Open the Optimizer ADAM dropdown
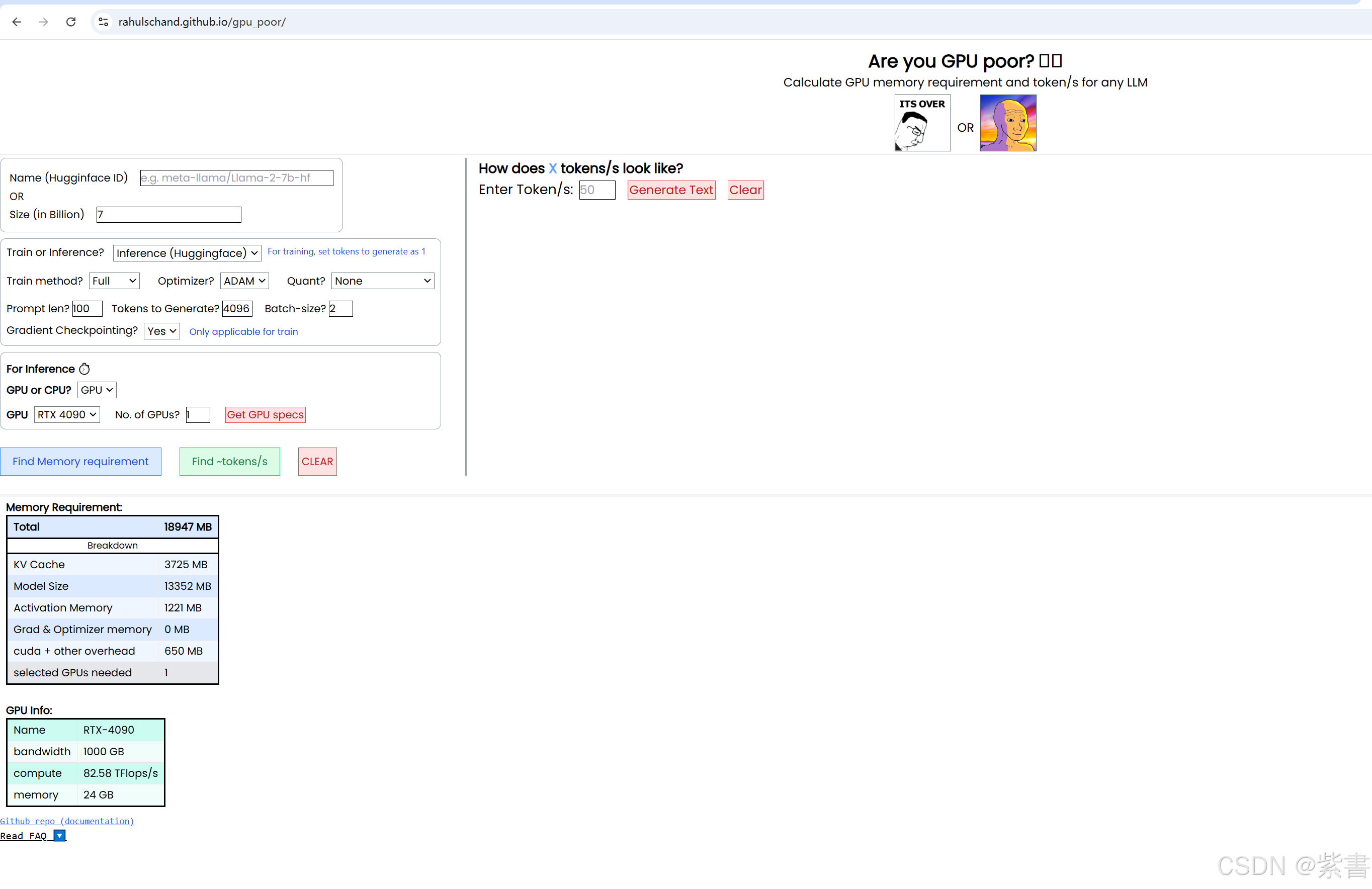 coord(244,281)
